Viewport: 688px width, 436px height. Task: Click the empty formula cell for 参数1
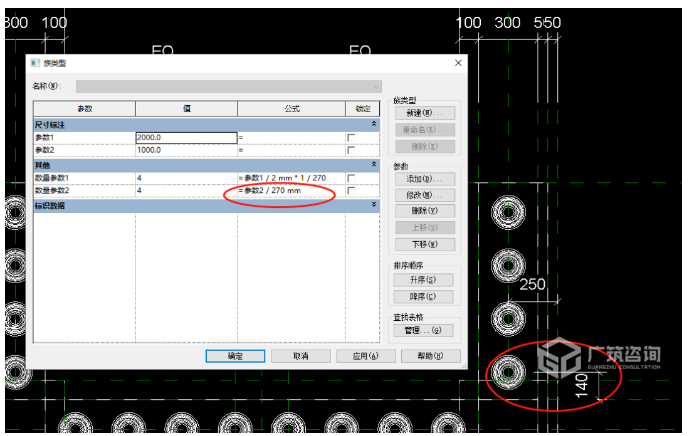tap(291, 138)
